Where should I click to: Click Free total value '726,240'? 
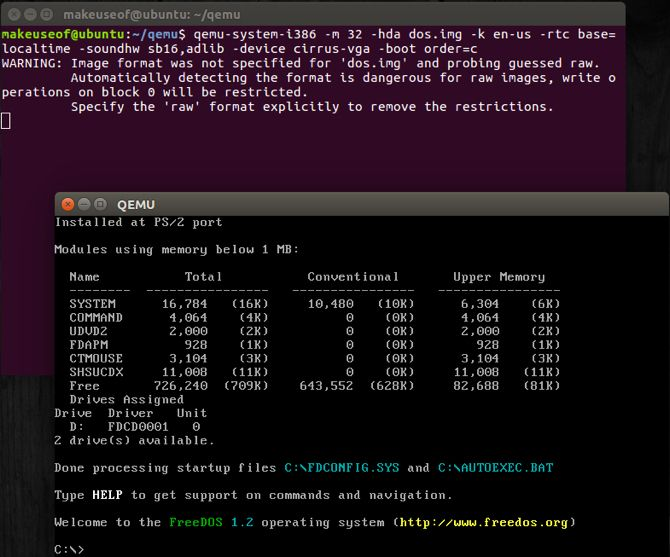pos(181,386)
